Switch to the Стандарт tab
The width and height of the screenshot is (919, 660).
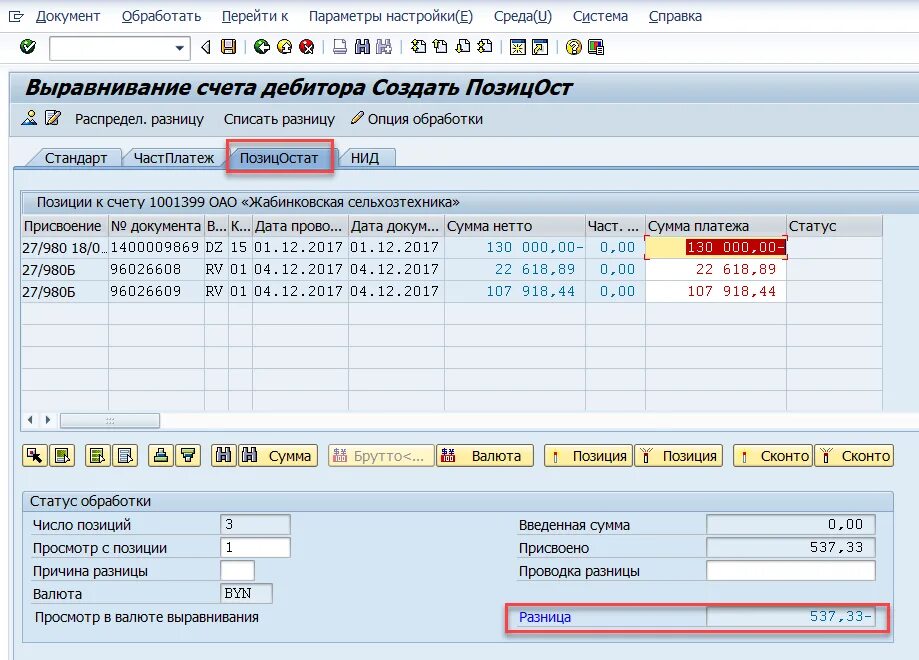coord(76,158)
